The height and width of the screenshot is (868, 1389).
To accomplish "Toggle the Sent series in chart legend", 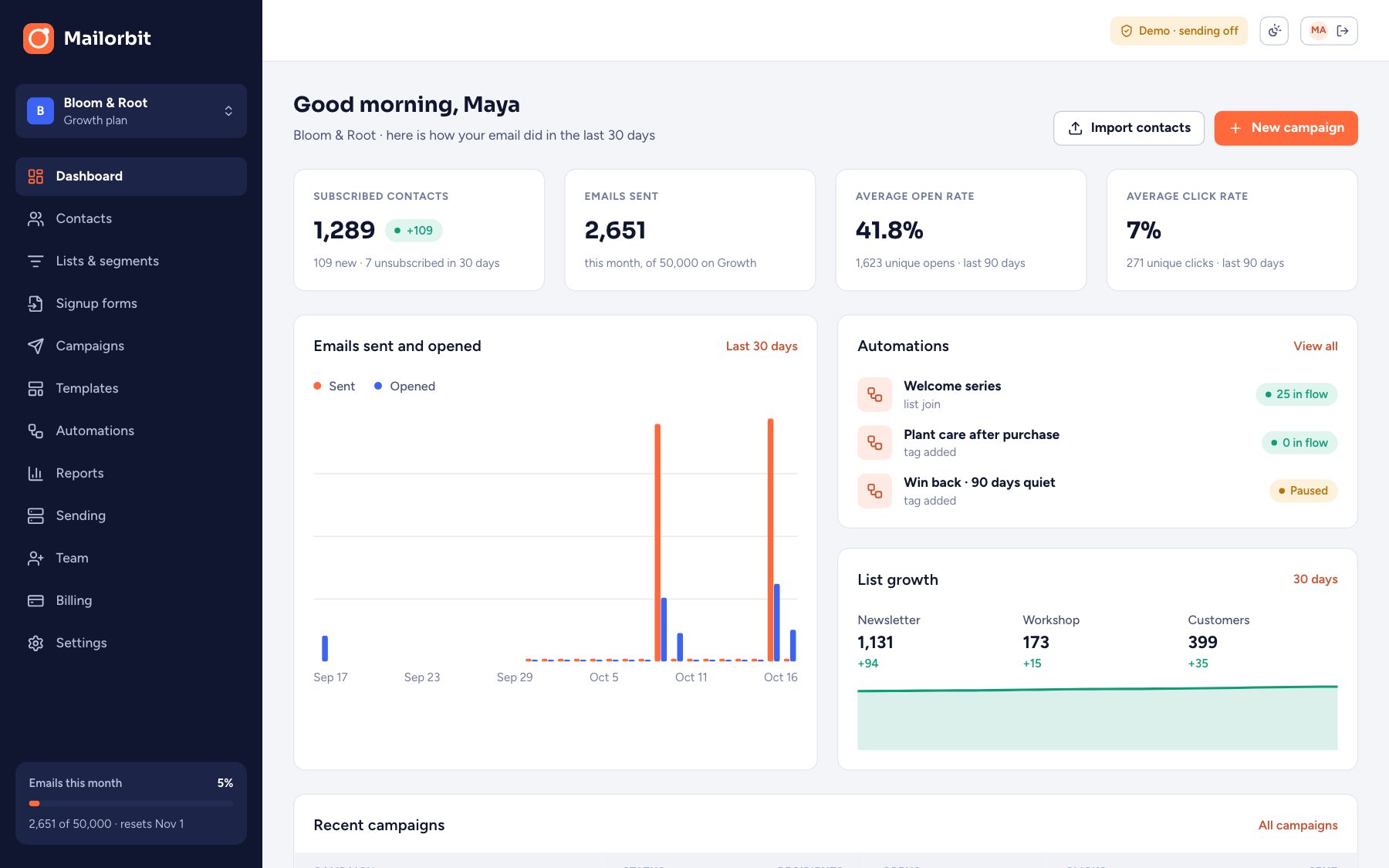I will point(334,386).
